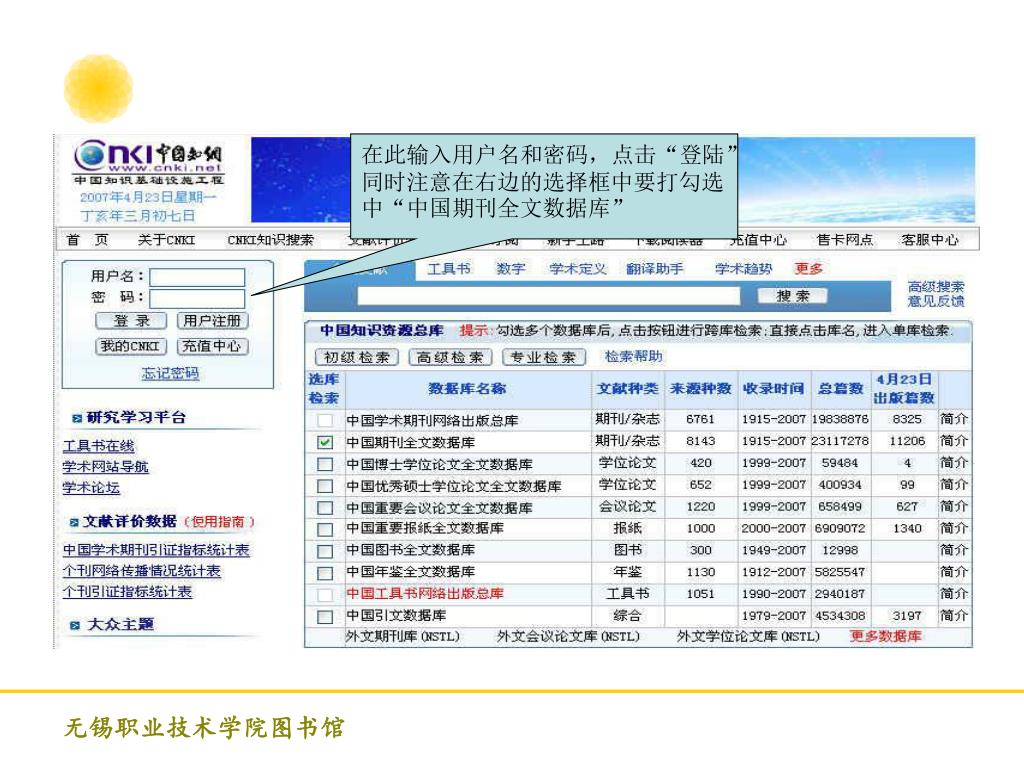Click the 高级检索 button
Viewport: 1024px width, 768px height.
tap(450, 357)
